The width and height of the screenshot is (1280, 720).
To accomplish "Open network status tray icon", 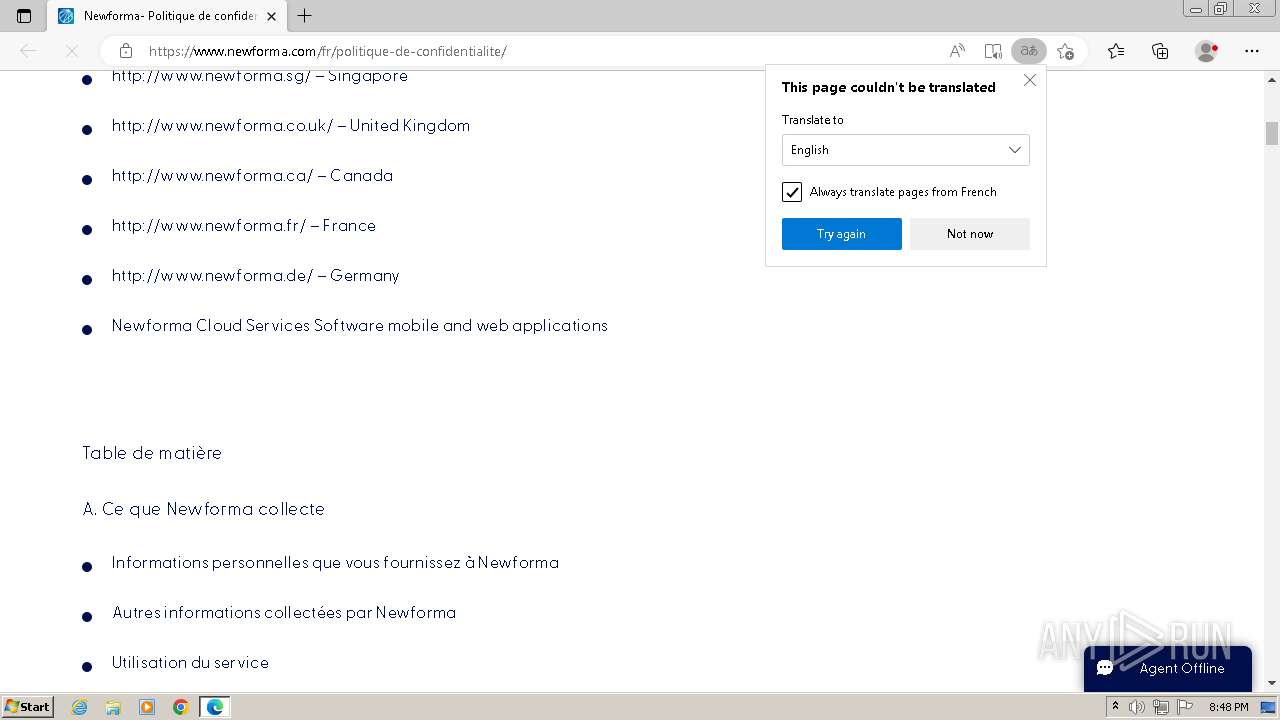I will coord(1160,707).
